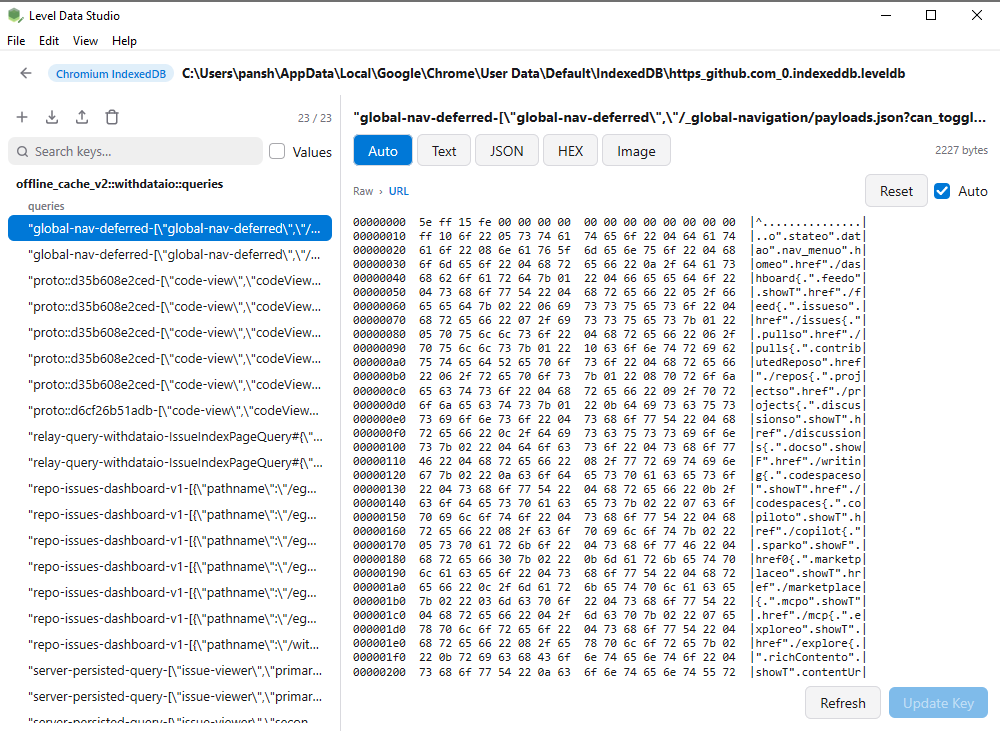Click hex offset 00000100 row
This screenshot has width=1000, height=731.
click(x=609, y=447)
